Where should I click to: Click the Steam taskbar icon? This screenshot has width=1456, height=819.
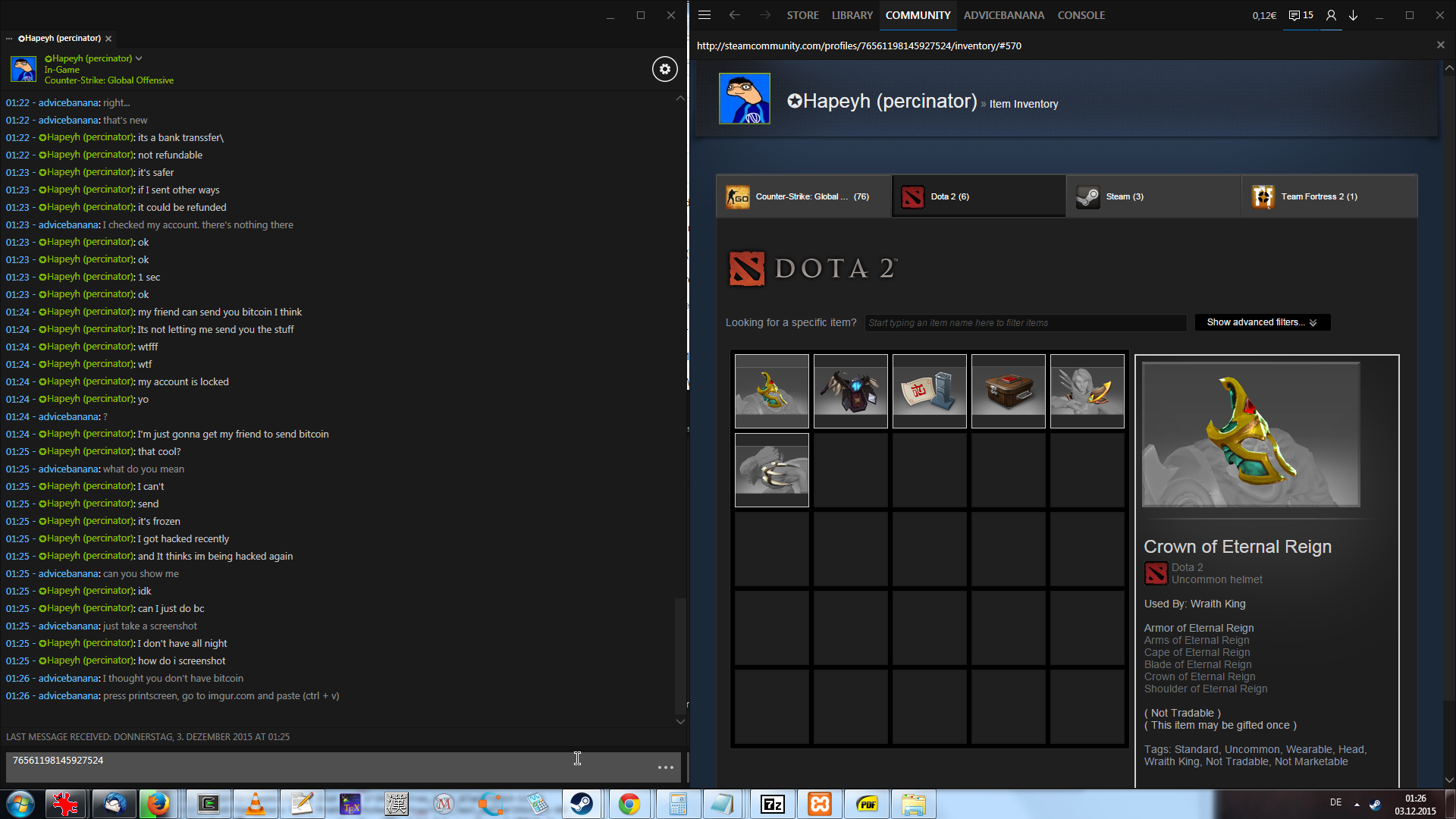coord(582,804)
